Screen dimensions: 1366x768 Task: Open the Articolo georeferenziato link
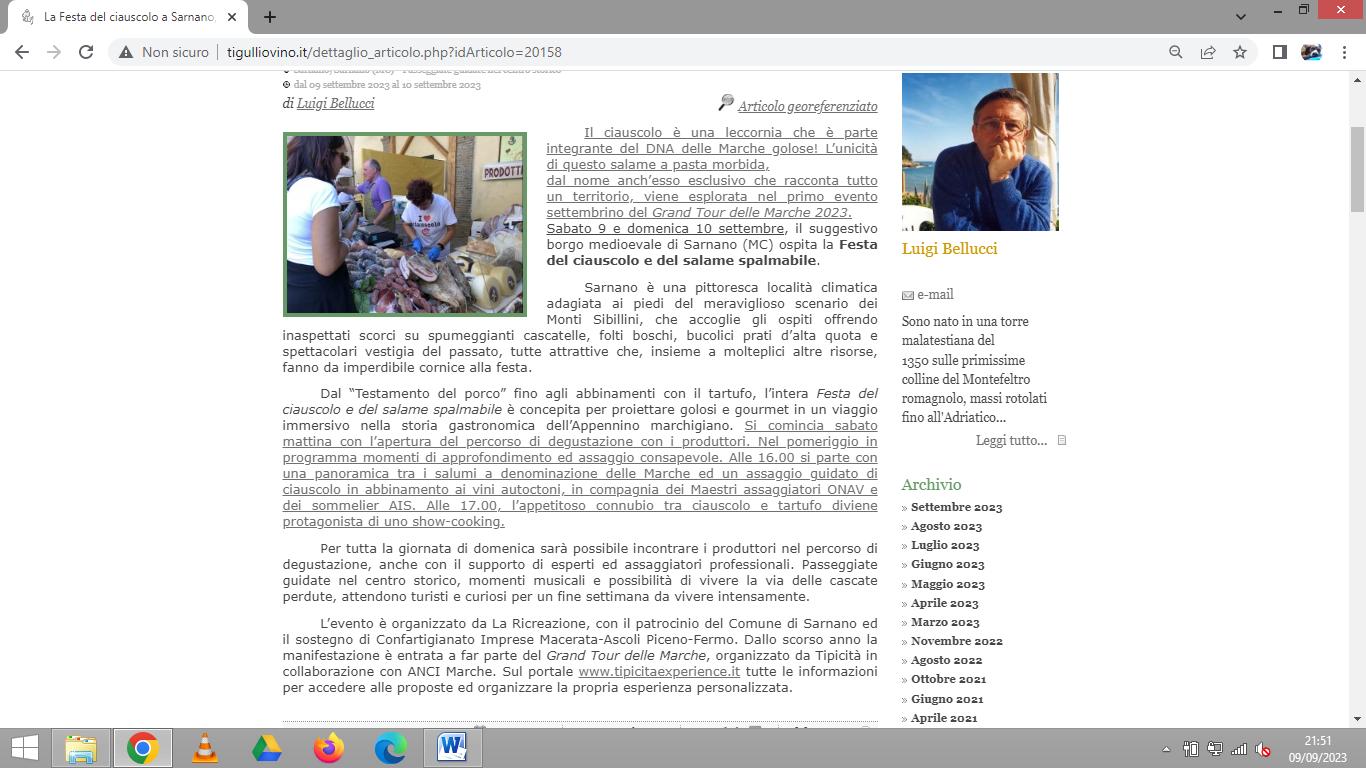click(x=808, y=106)
